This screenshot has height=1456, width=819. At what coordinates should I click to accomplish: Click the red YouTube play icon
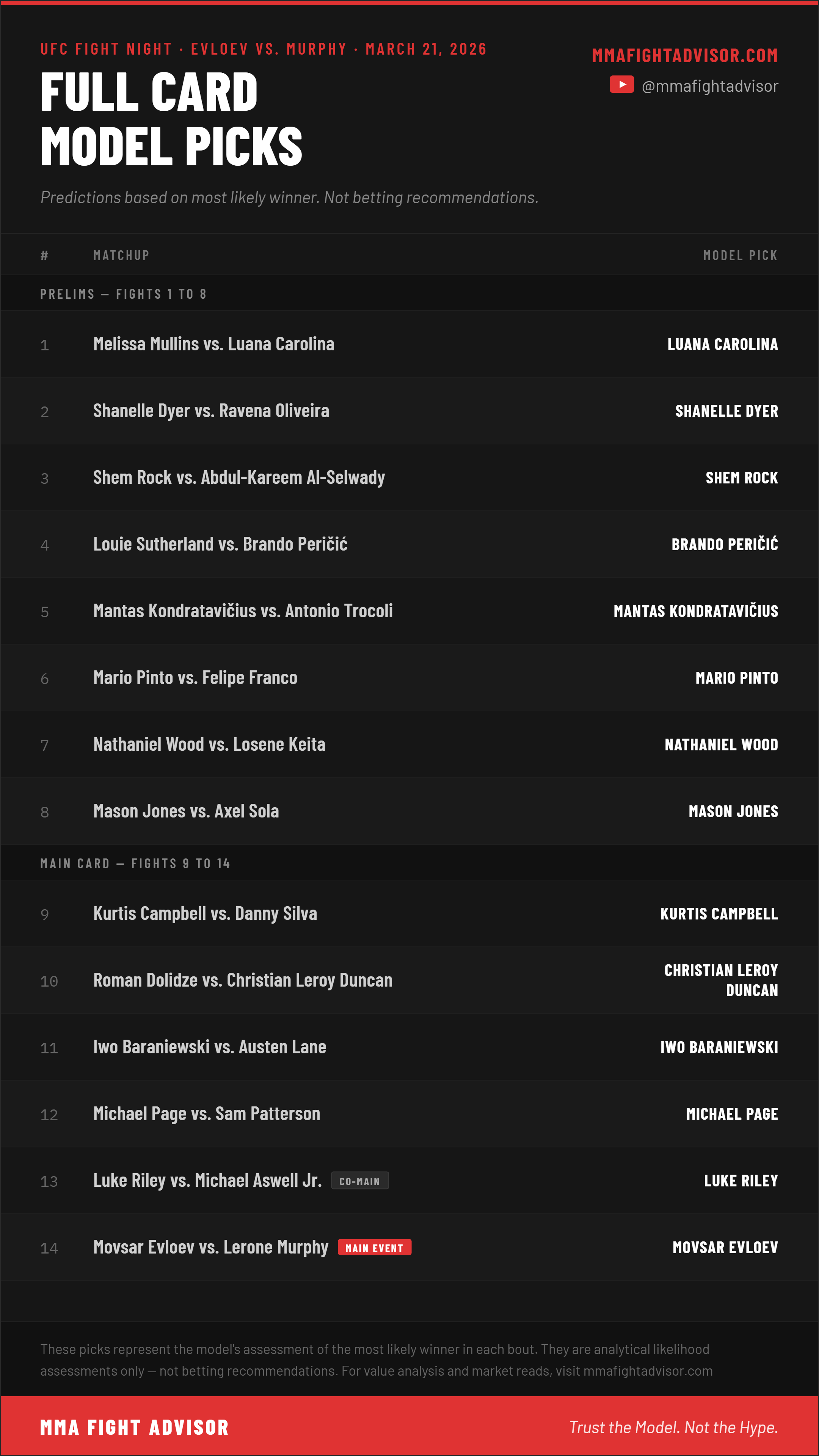pyautogui.click(x=621, y=85)
